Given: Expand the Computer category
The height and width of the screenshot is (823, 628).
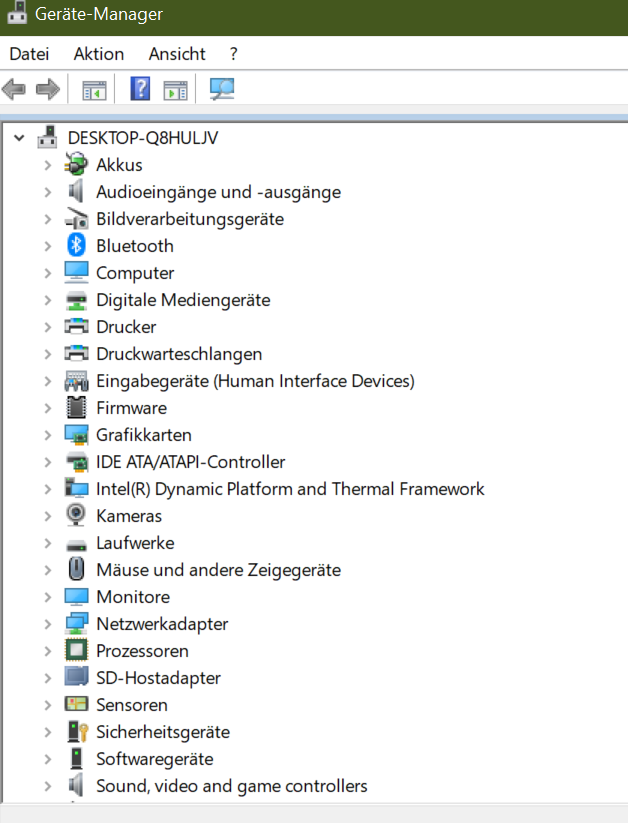Looking at the screenshot, I should click(x=47, y=273).
